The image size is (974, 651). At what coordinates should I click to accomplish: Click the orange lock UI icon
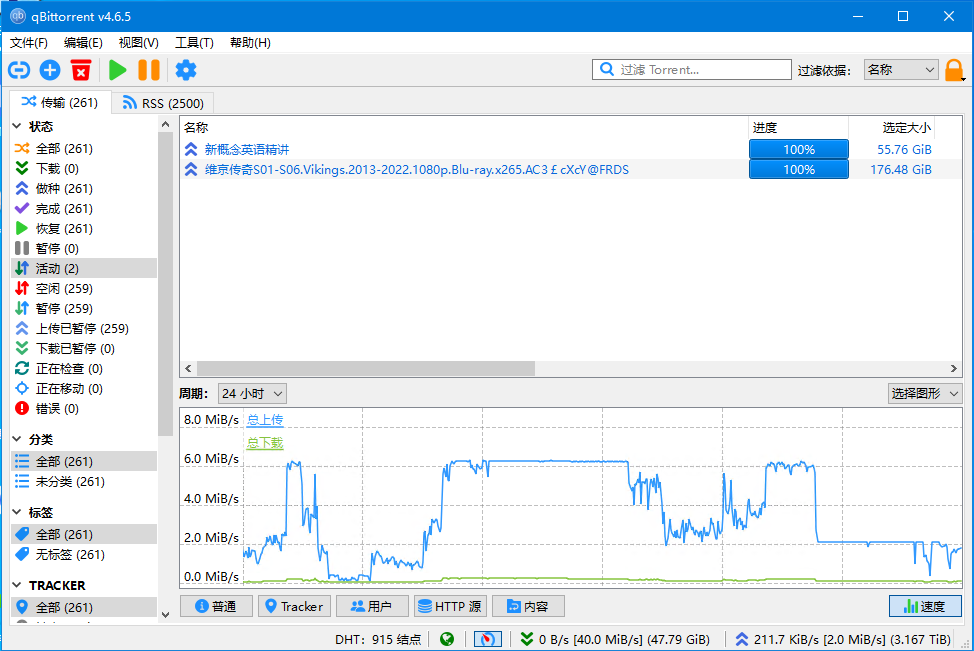[x=954, y=70]
